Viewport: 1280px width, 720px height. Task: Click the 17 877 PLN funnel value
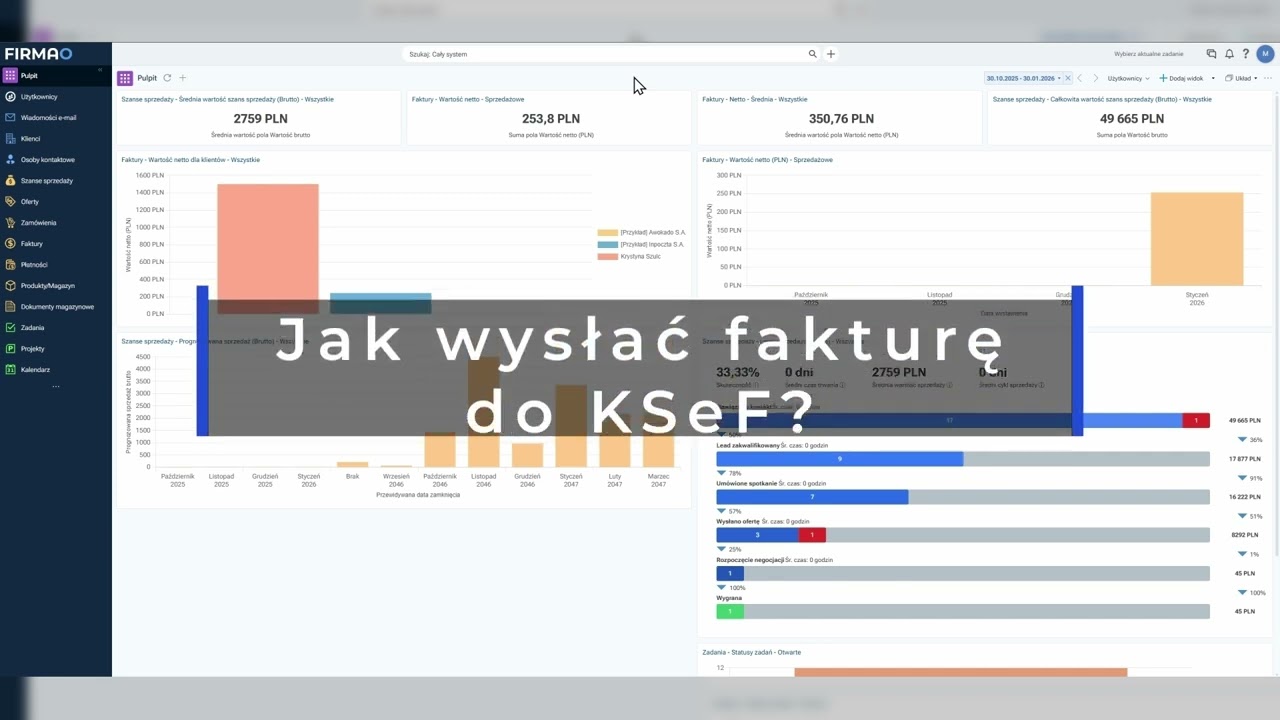[1245, 459]
